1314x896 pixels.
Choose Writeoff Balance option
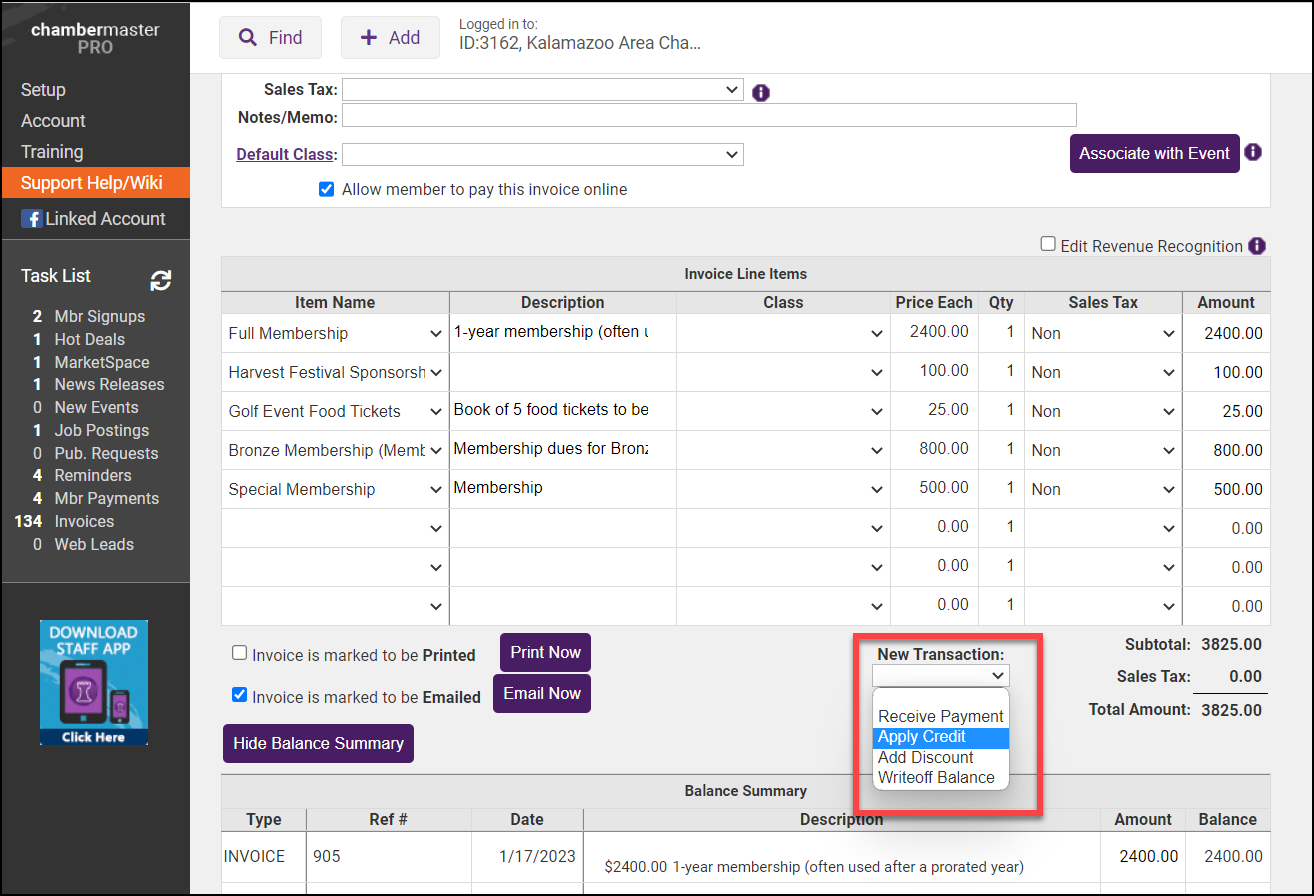point(936,778)
